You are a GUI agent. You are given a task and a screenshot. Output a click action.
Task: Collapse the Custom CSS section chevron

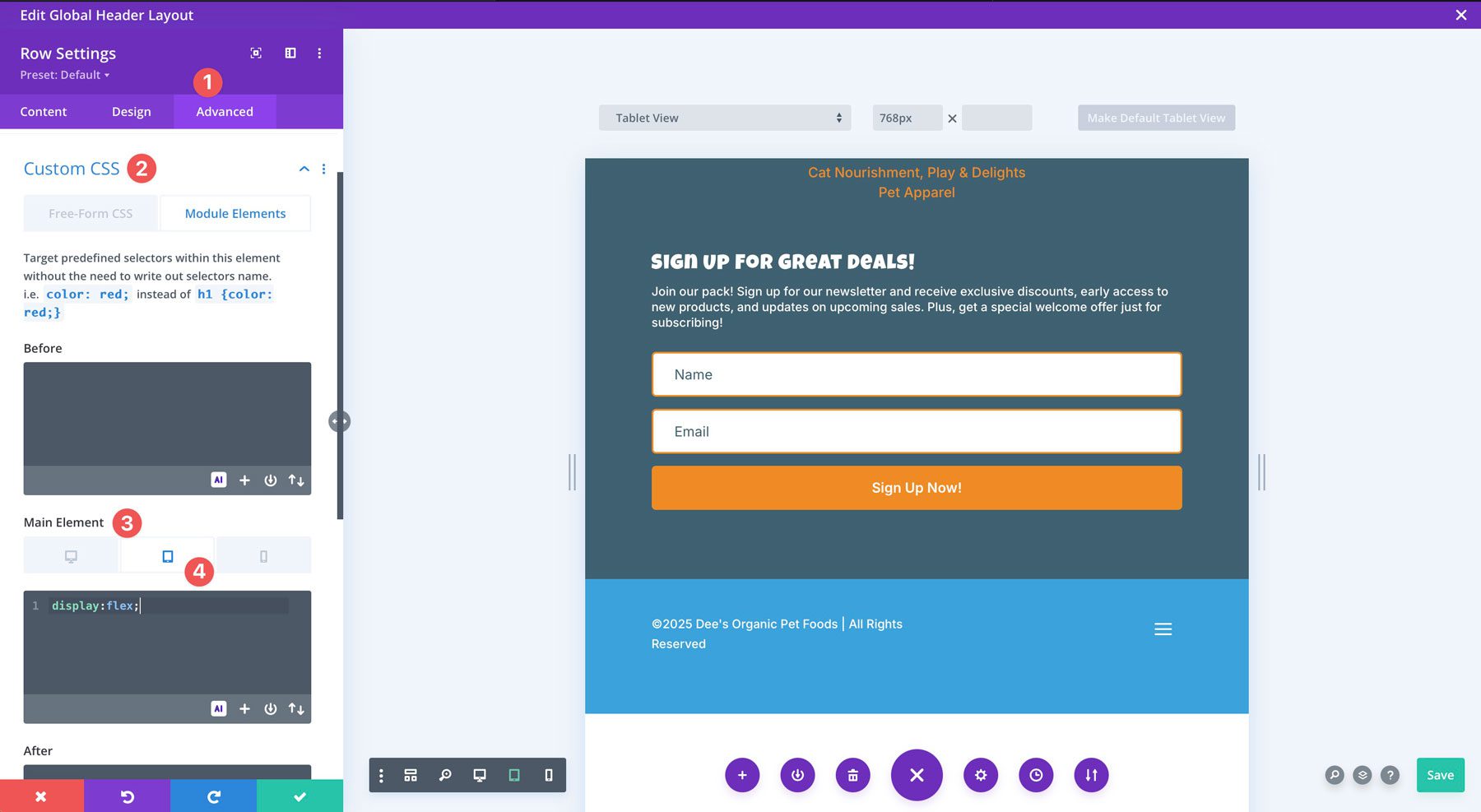[304, 169]
